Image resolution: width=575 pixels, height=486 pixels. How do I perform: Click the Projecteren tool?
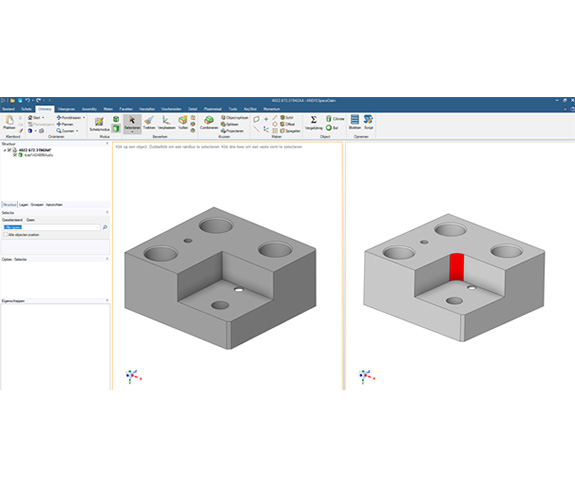tap(232, 131)
